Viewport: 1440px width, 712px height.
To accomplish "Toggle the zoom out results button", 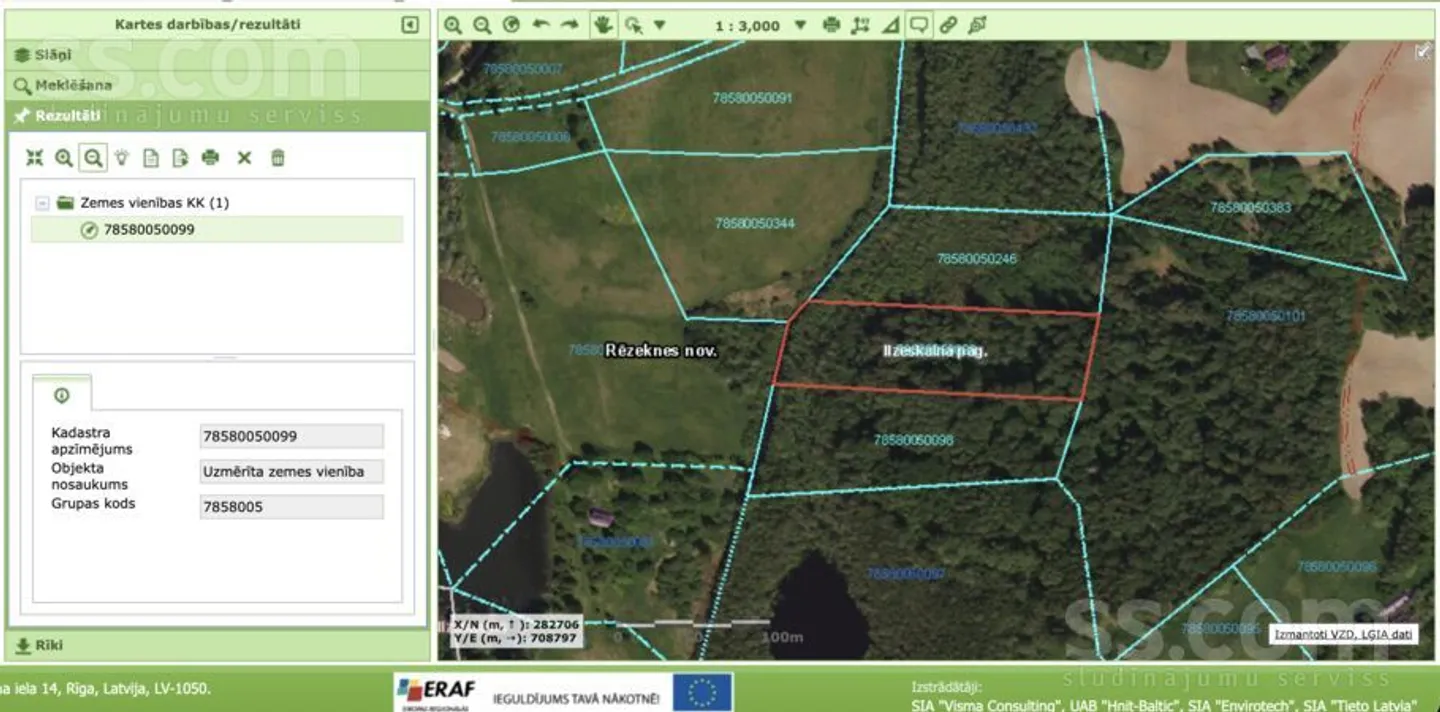I will pyautogui.click(x=93, y=157).
